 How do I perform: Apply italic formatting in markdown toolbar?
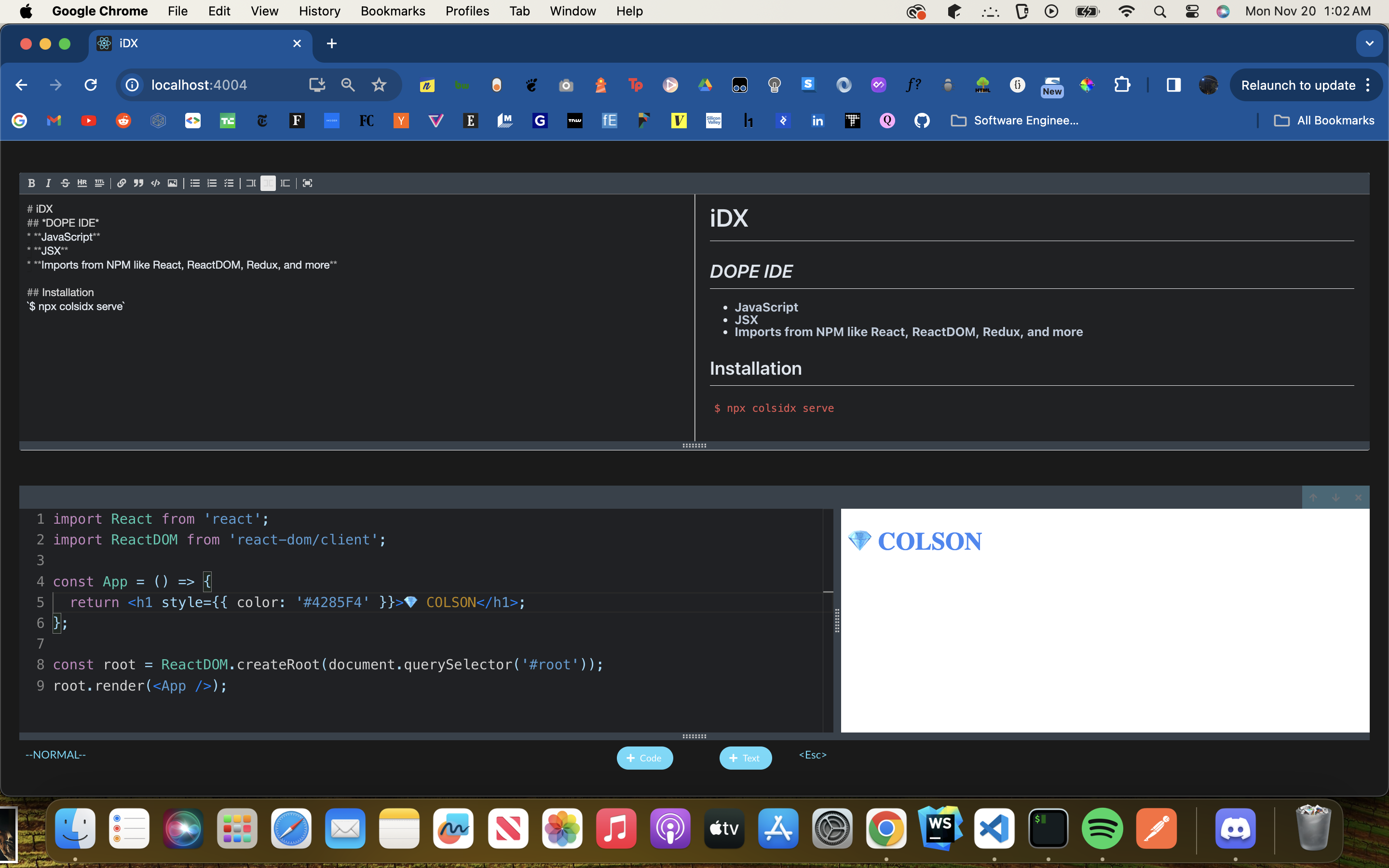coord(48,183)
